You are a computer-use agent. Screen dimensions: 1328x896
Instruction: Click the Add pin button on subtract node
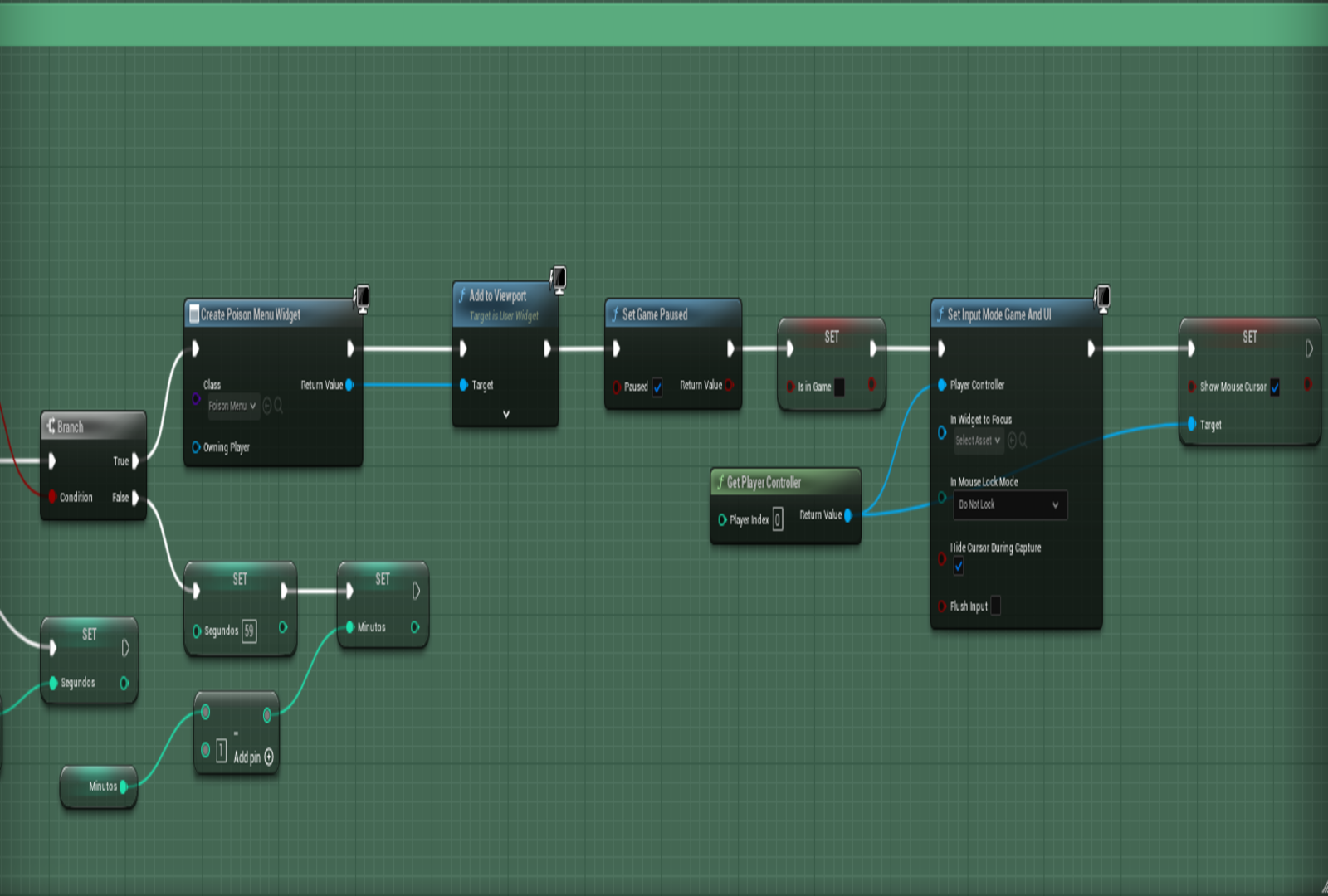247,757
